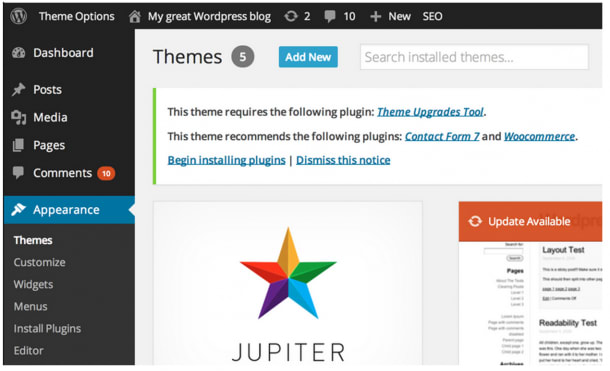Open the SEO admin bar menu
Image resolution: width=610 pixels, height=371 pixels.
tap(433, 16)
